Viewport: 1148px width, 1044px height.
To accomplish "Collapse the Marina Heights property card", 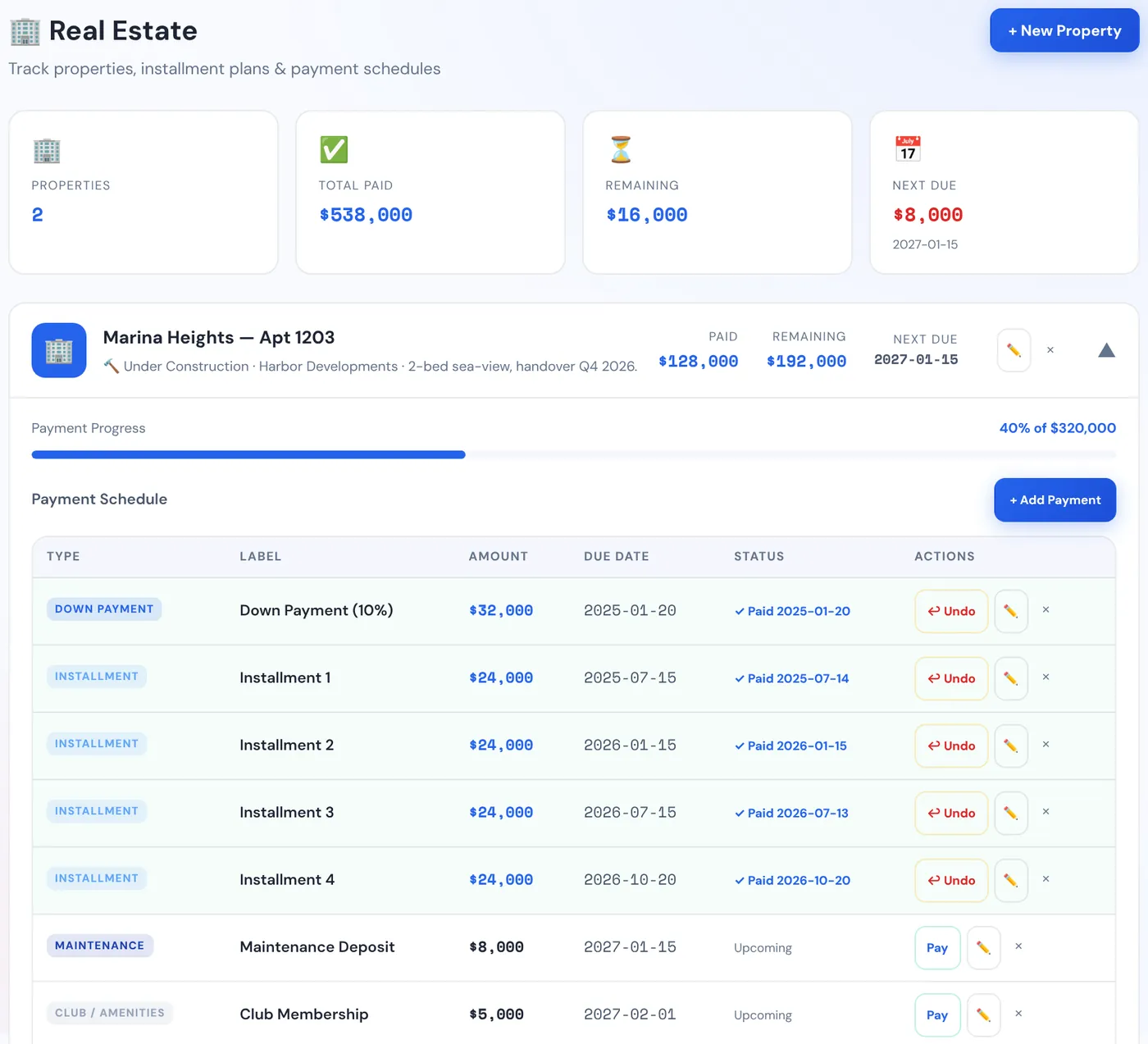I will 1106,350.
